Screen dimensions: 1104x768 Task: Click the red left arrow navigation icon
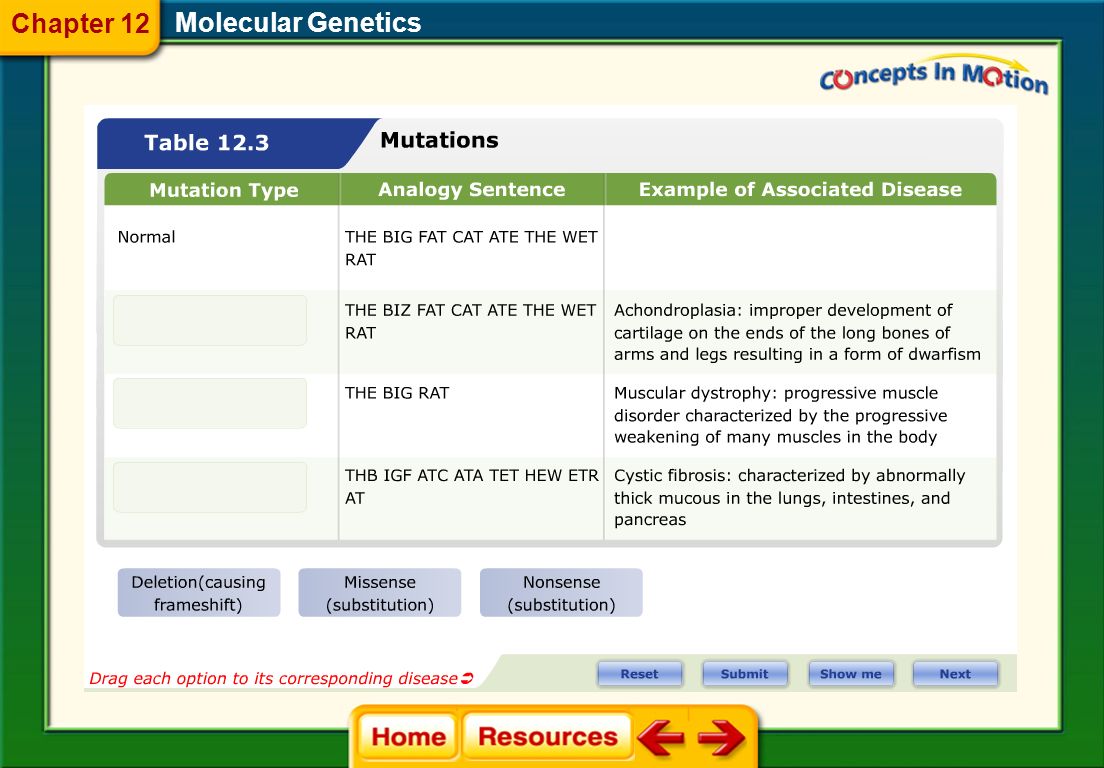[x=660, y=737]
